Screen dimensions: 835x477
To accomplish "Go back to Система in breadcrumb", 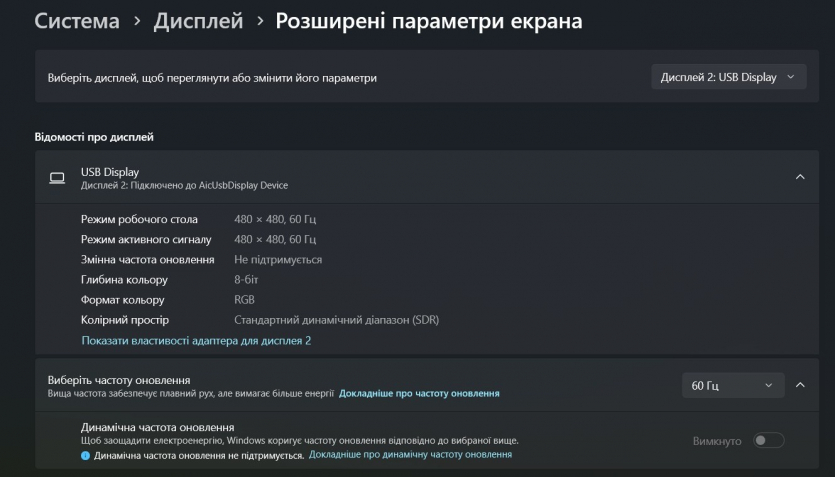I will (x=77, y=21).
